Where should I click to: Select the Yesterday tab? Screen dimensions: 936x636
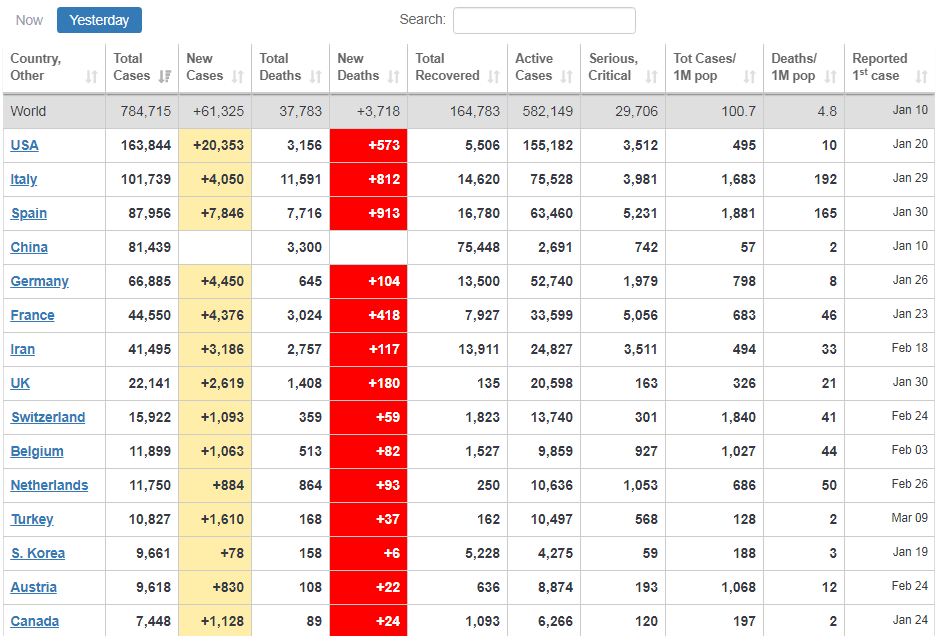click(99, 20)
